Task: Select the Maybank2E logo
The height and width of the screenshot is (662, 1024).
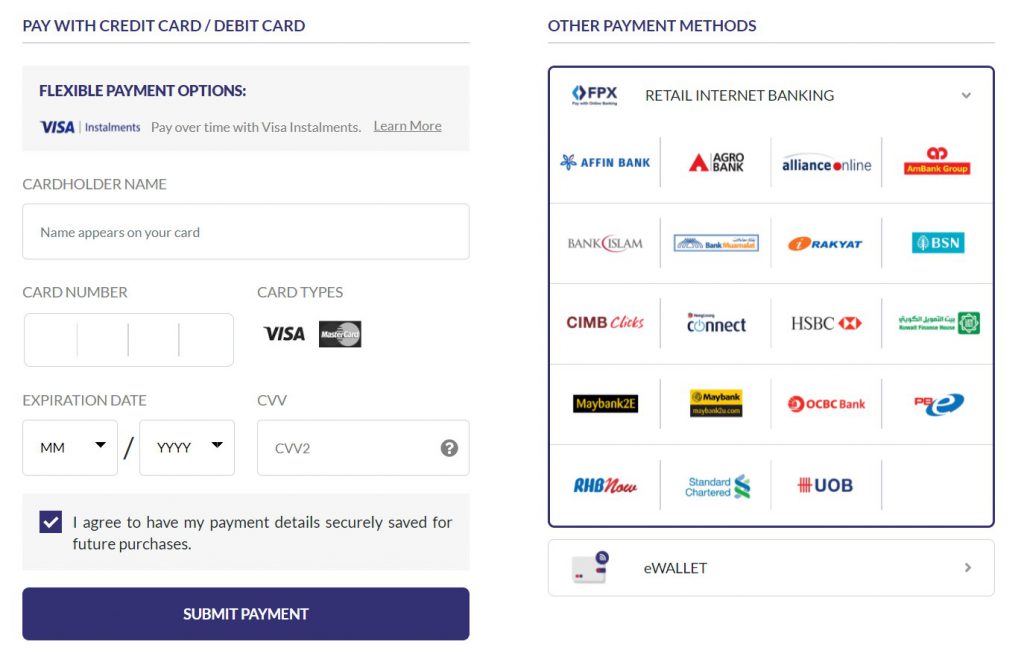Action: point(605,404)
